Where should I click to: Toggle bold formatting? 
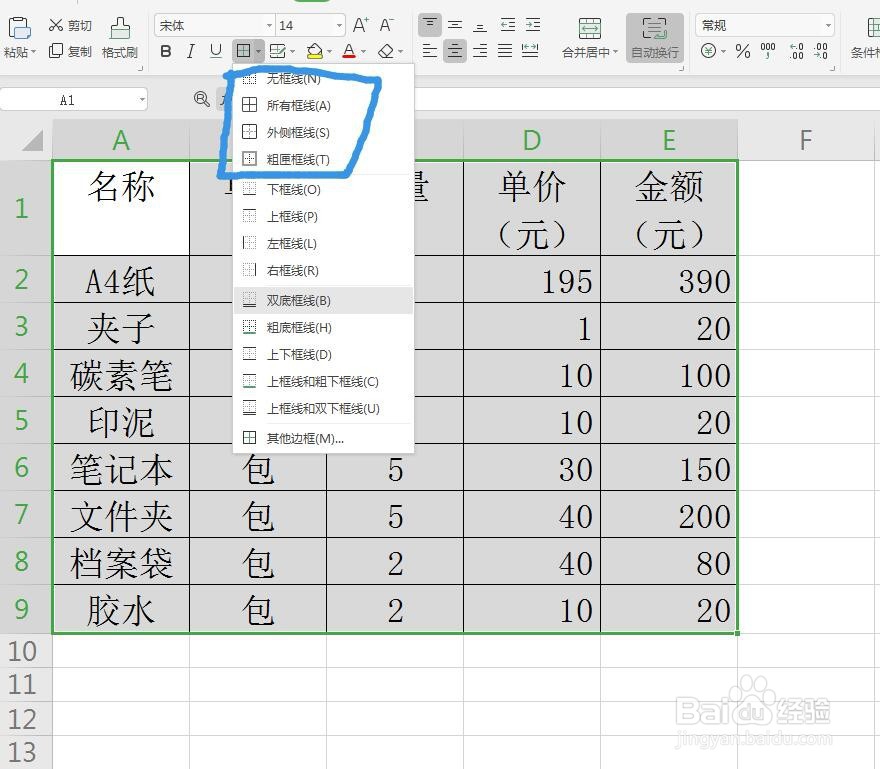point(165,52)
